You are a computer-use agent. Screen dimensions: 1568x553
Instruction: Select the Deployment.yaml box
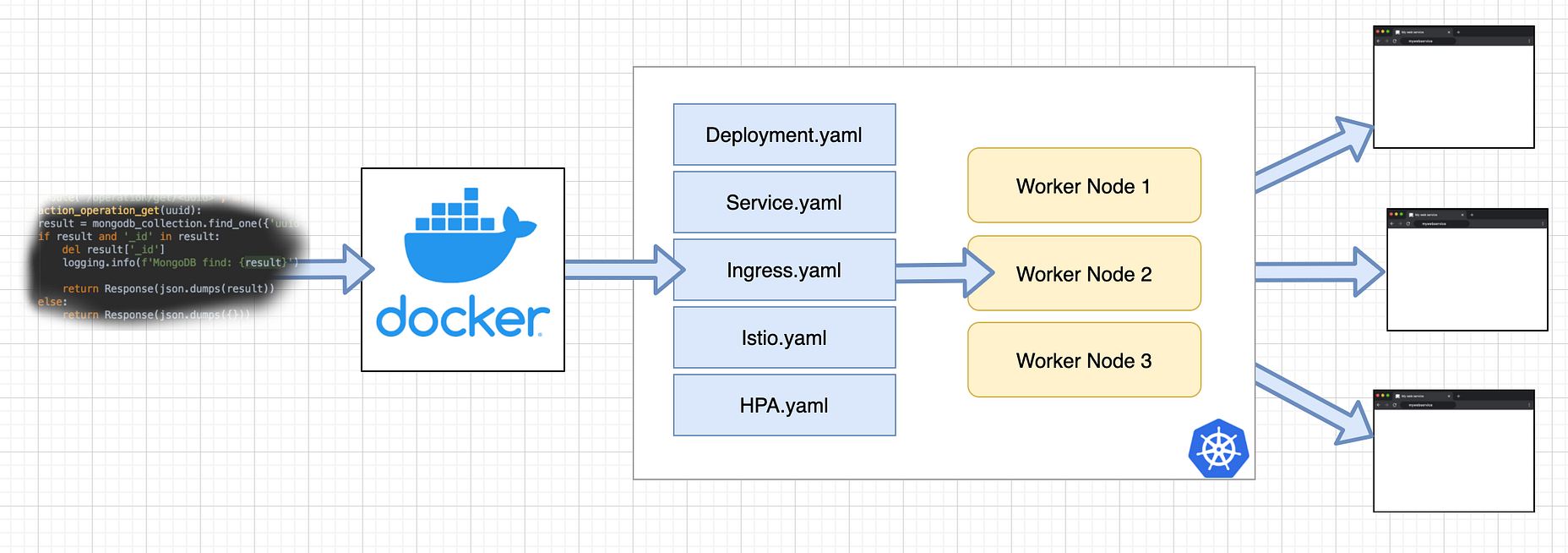coord(784,134)
